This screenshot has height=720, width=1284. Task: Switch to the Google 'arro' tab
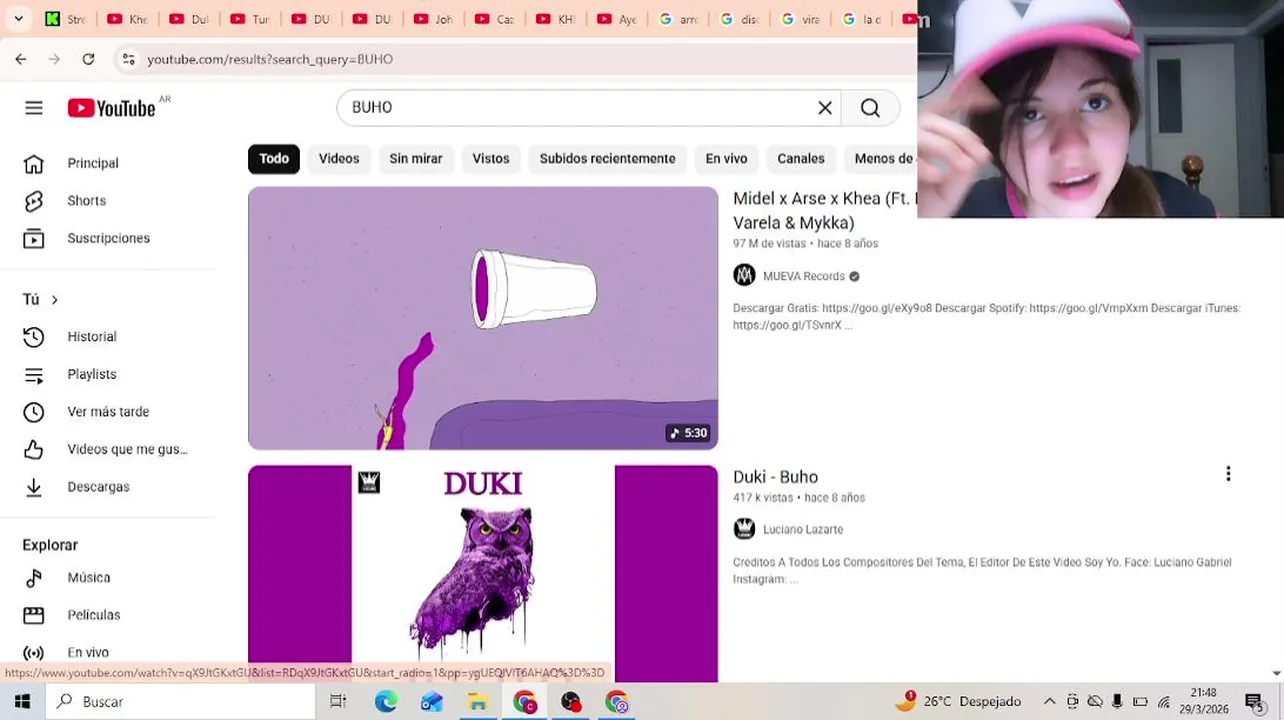[x=677, y=19]
